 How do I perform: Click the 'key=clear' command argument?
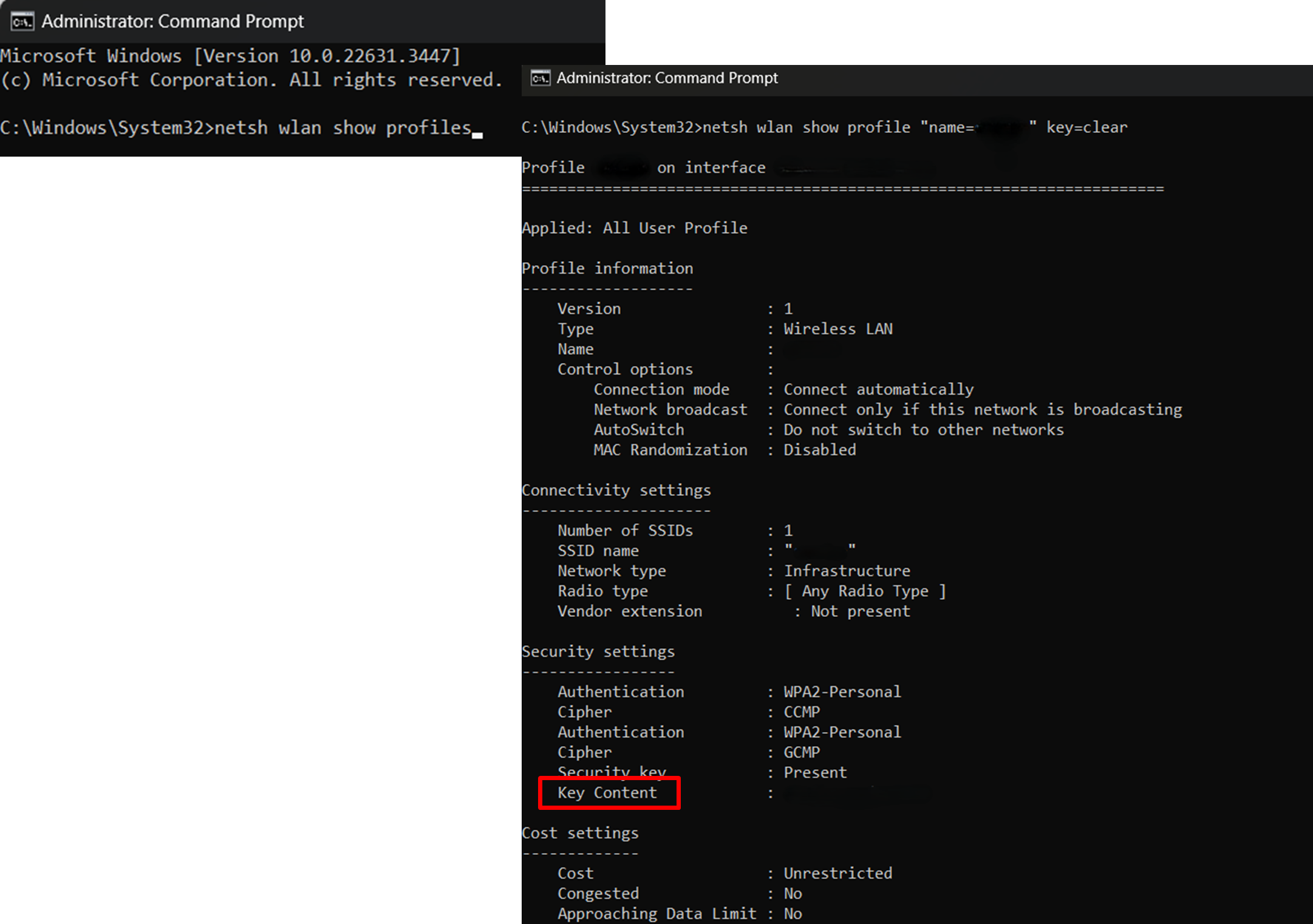pos(1086,127)
